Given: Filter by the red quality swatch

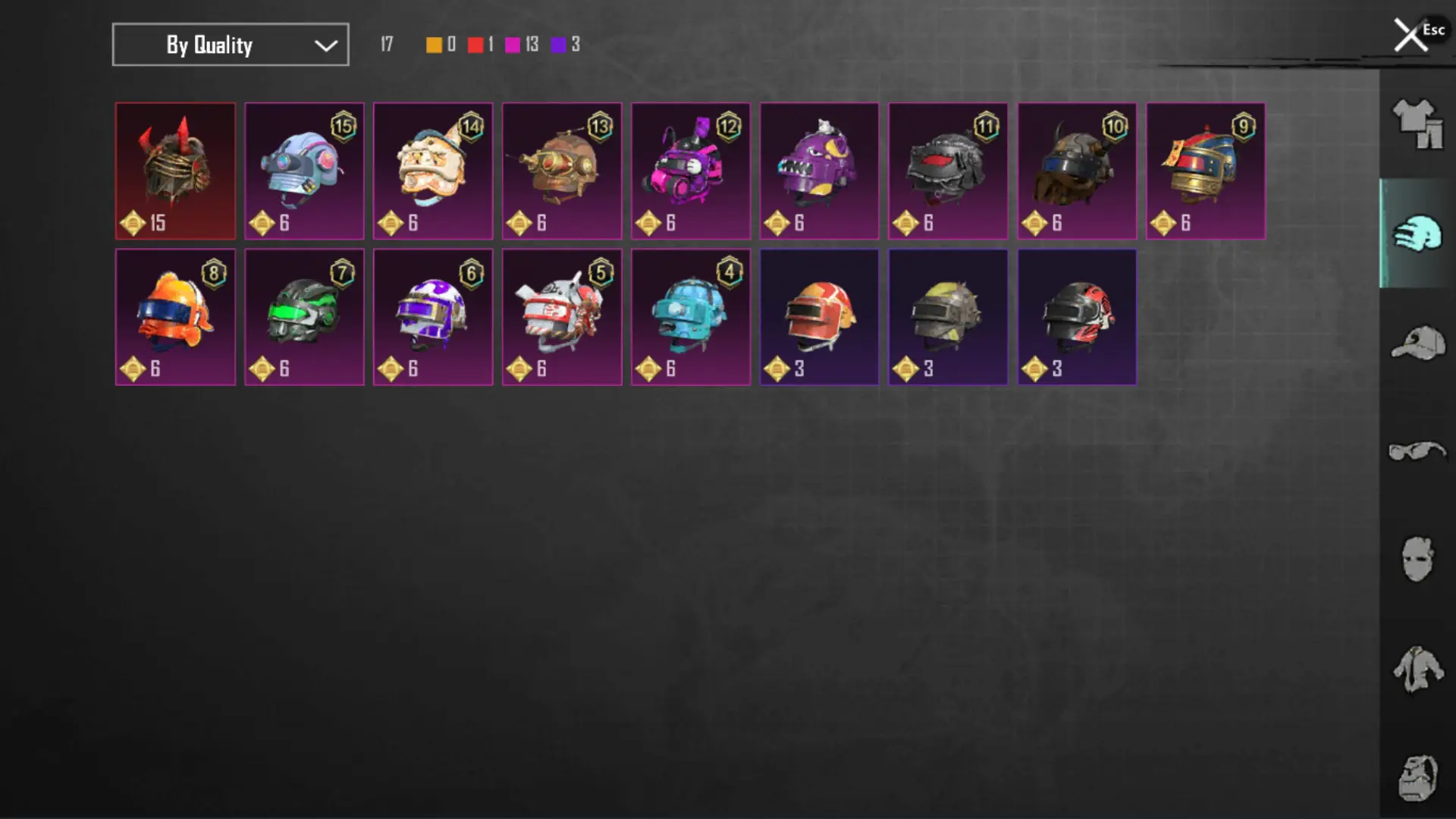Looking at the screenshot, I should [x=475, y=45].
